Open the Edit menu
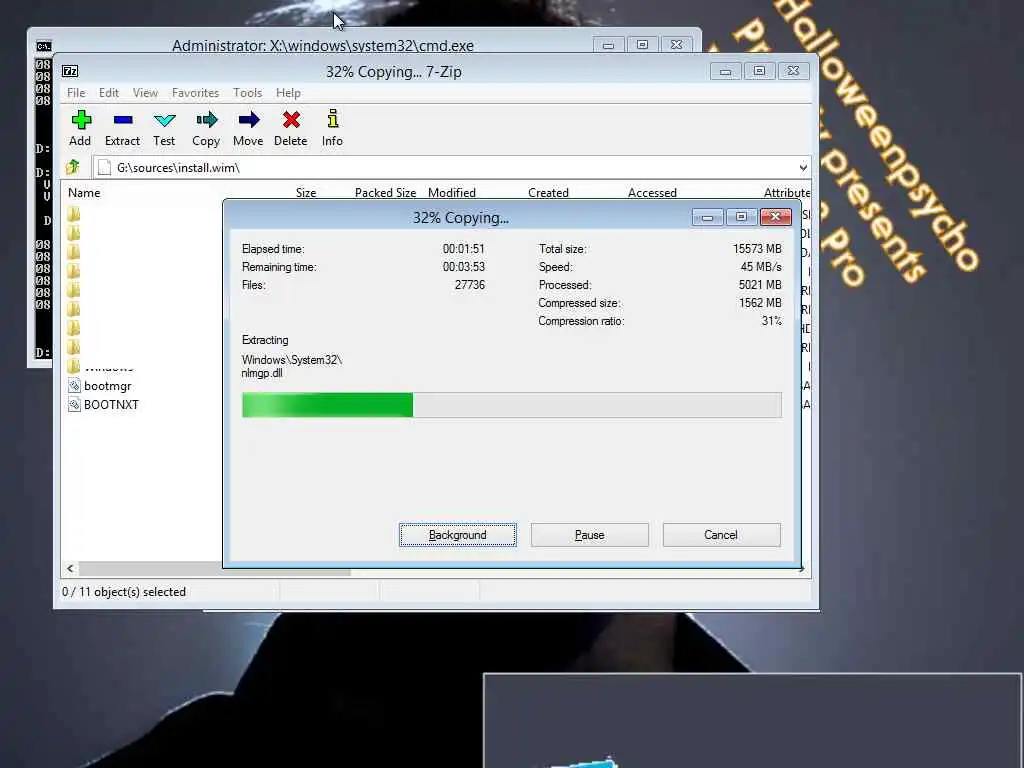Screen dimensions: 1024x768 point(108,93)
